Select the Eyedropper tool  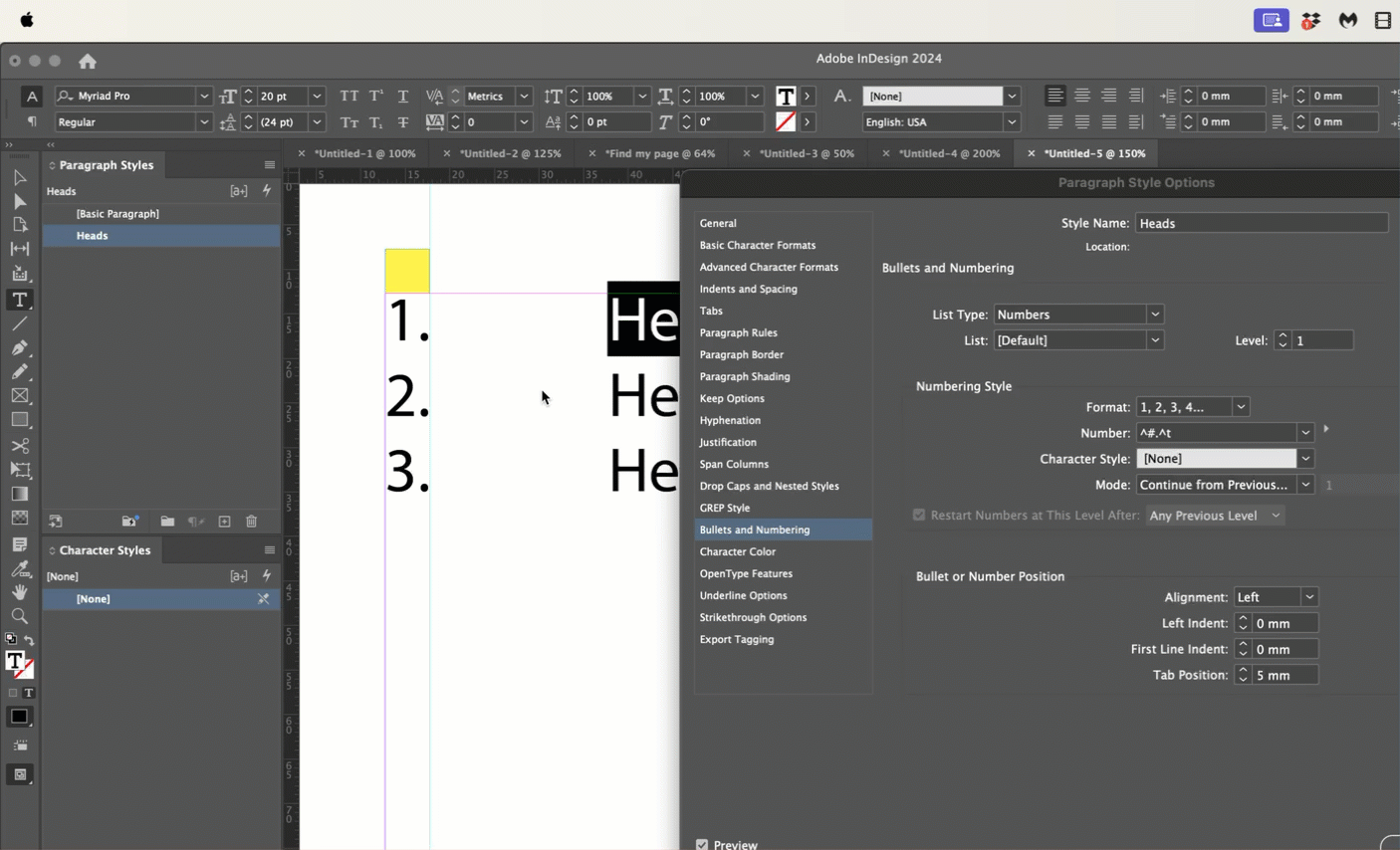click(19, 569)
